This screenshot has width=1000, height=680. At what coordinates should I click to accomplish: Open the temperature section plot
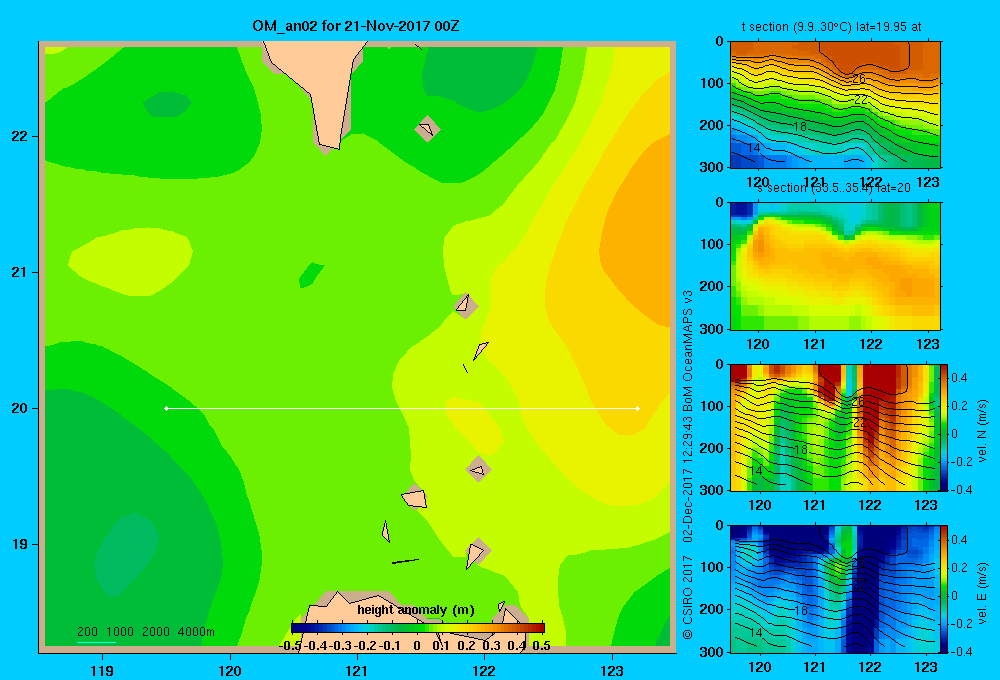[x=835, y=104]
